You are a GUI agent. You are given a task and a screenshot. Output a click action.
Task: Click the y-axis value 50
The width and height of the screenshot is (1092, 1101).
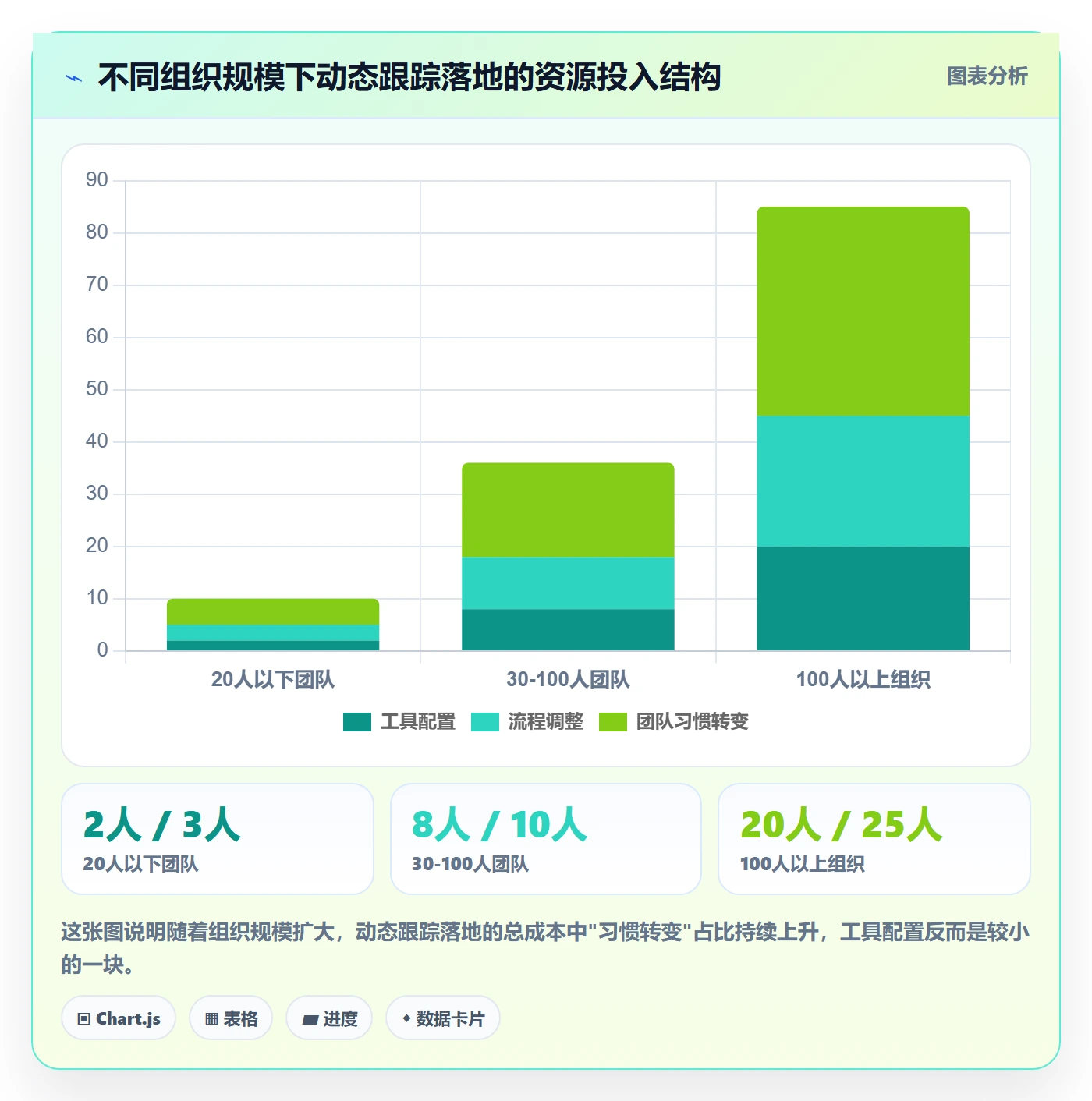[97, 389]
